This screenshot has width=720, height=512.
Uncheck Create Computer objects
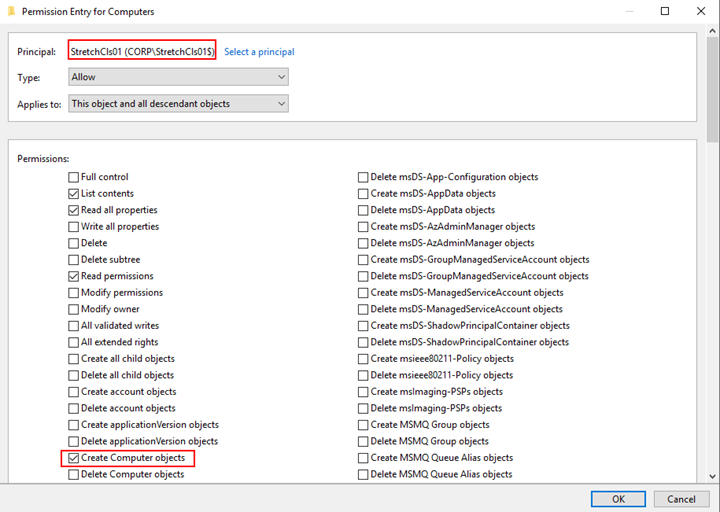(x=73, y=458)
